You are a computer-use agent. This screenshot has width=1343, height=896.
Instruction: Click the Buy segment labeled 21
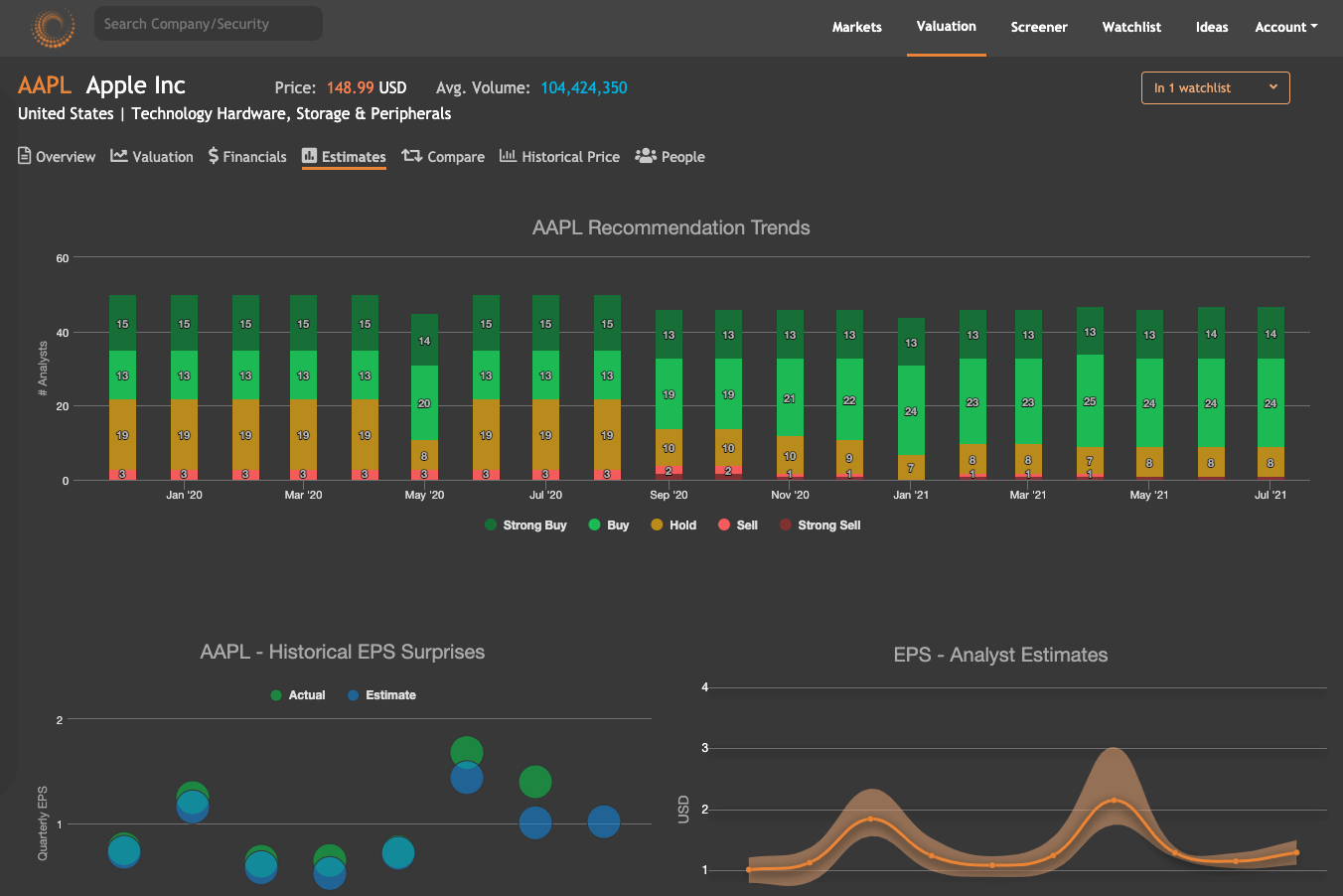click(x=790, y=398)
